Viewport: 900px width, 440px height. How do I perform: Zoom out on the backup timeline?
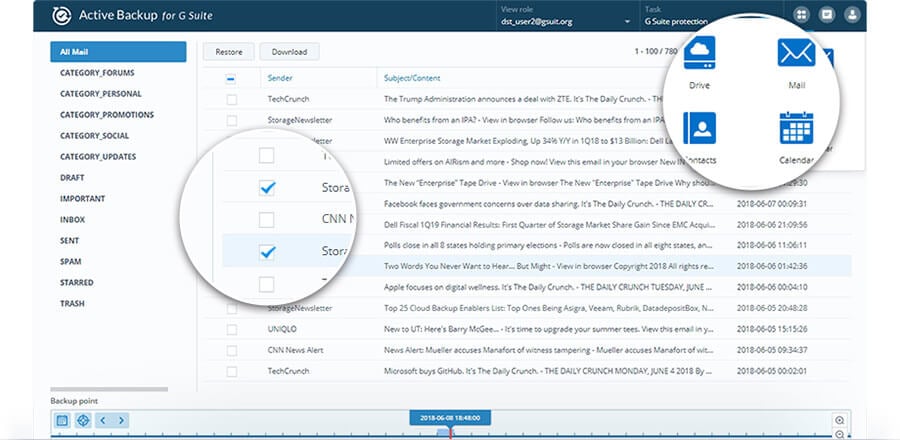point(840,434)
